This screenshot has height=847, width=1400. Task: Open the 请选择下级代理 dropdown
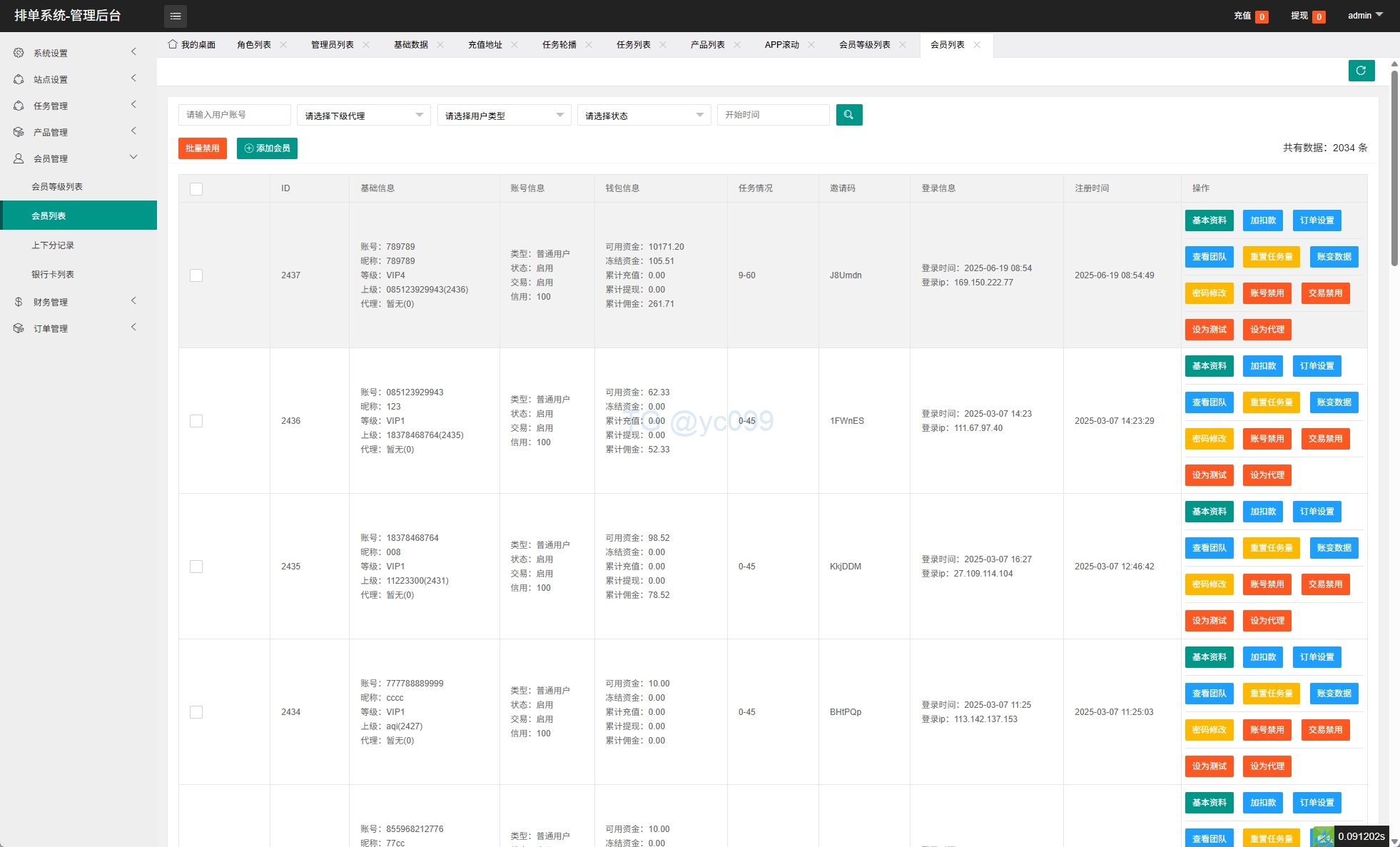[x=363, y=116]
